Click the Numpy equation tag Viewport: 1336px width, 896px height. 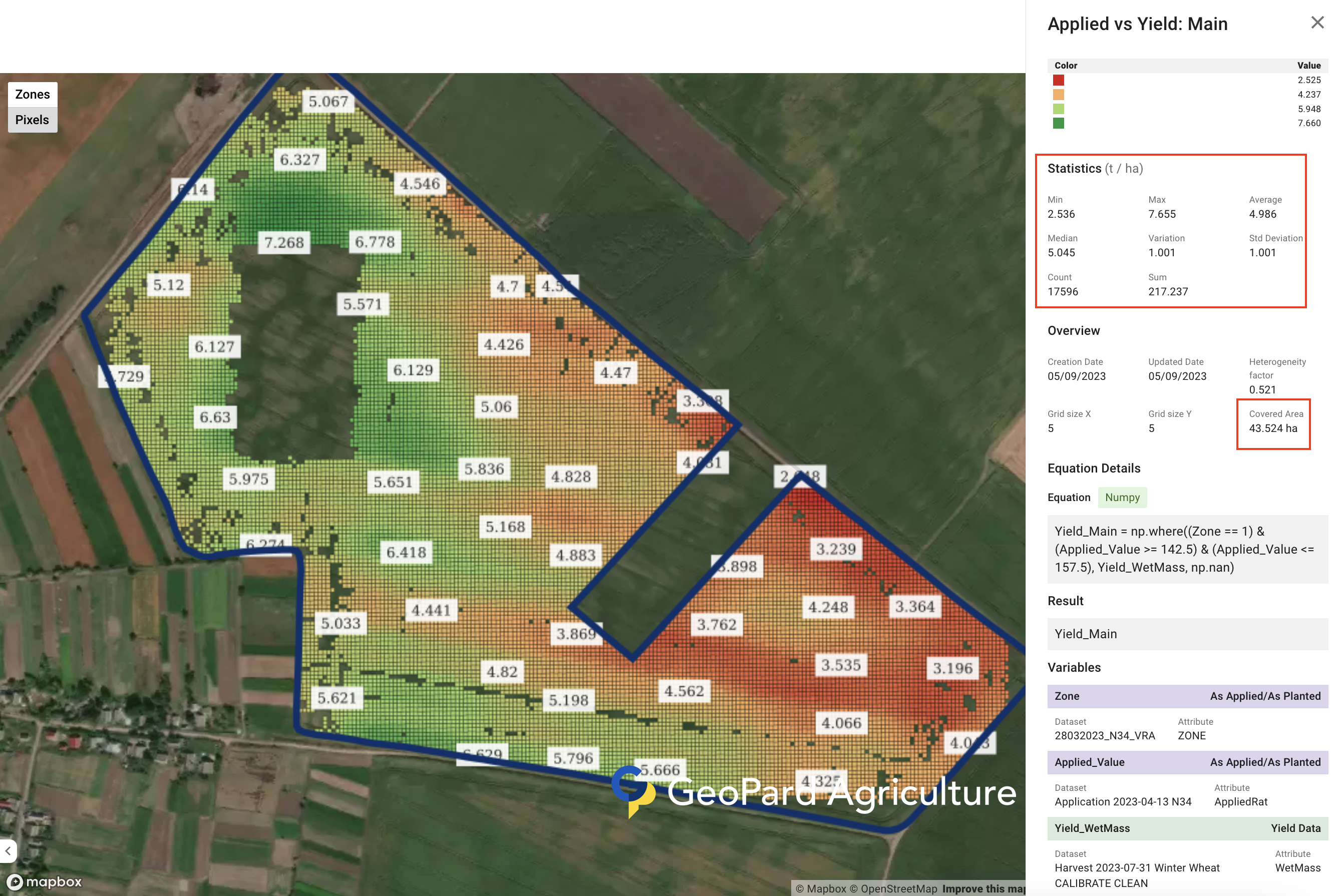pos(1122,497)
